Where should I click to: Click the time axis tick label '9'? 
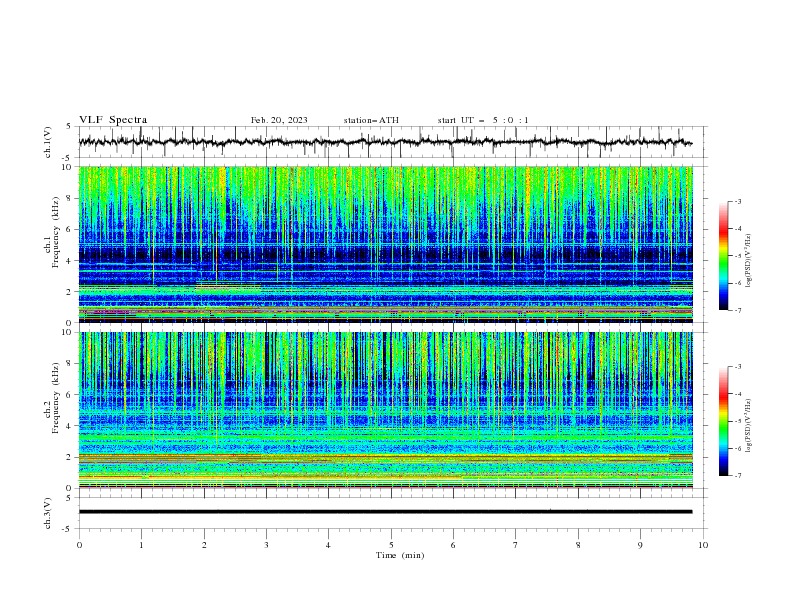(x=640, y=545)
